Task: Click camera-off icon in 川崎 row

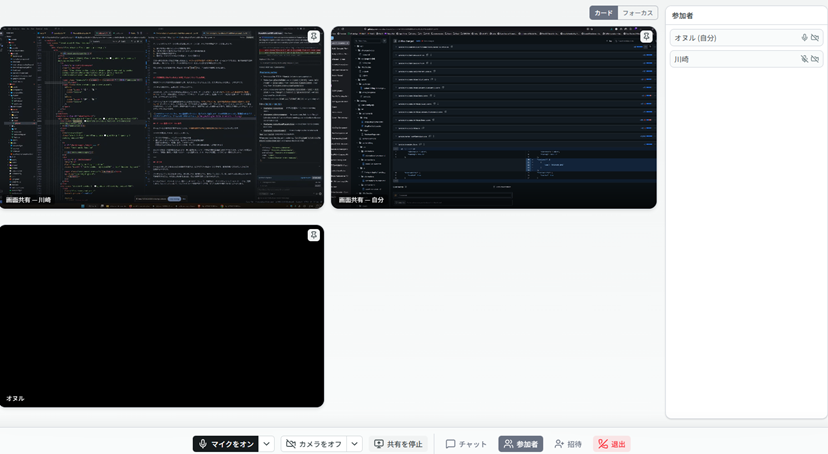Action: coord(815,59)
